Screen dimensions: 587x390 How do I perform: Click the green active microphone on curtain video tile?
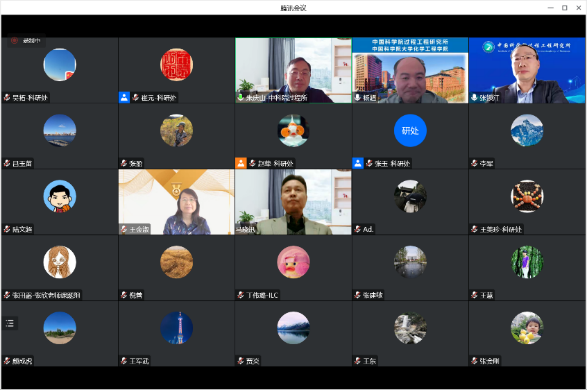click(241, 98)
